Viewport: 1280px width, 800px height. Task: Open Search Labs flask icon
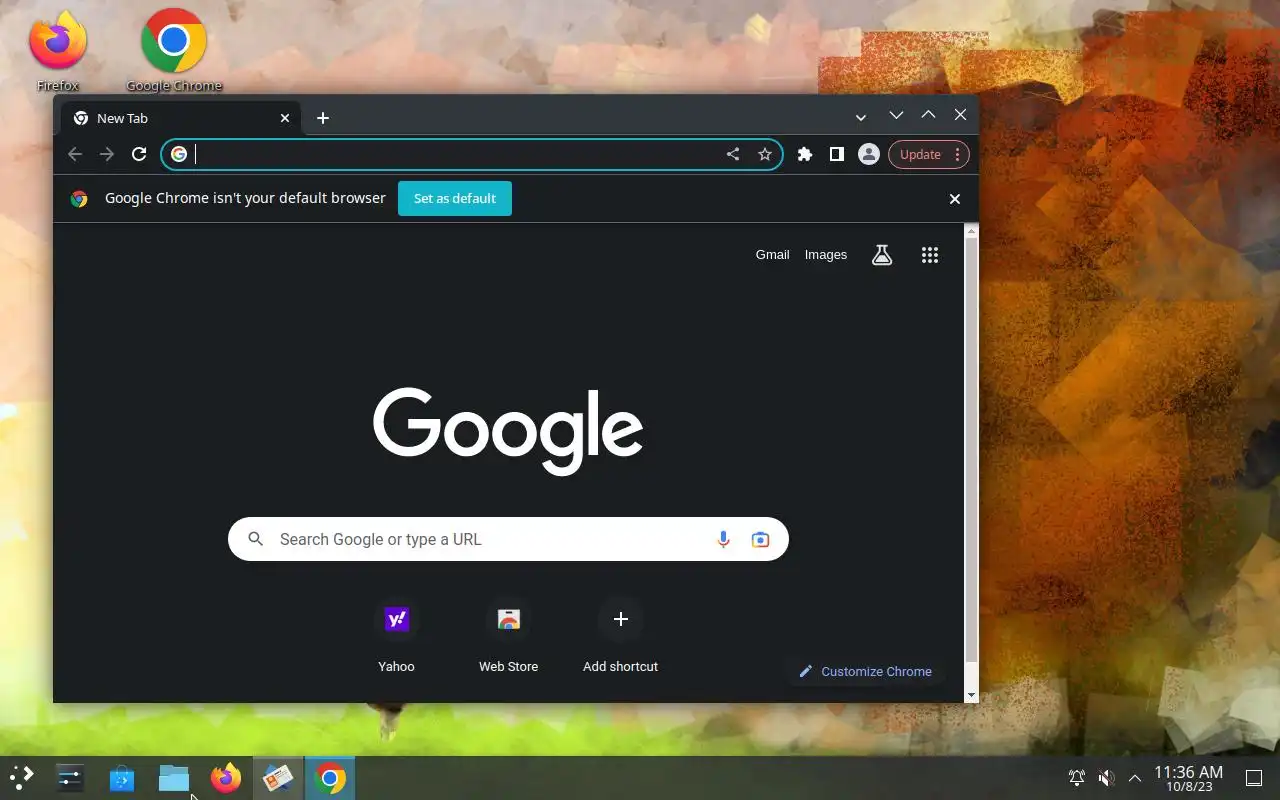[882, 255]
